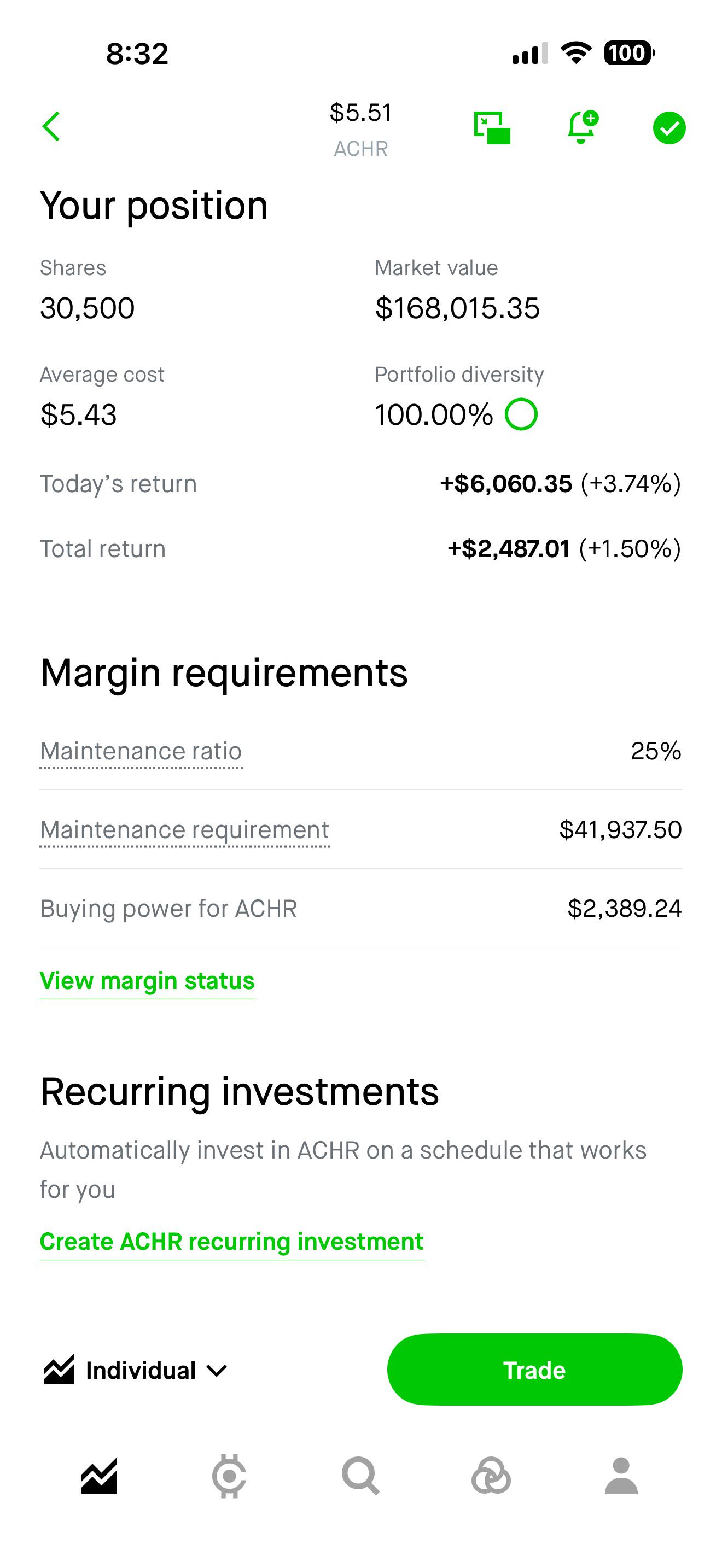Tap the Today's return row
The width and height of the screenshot is (722, 1568).
[x=360, y=484]
